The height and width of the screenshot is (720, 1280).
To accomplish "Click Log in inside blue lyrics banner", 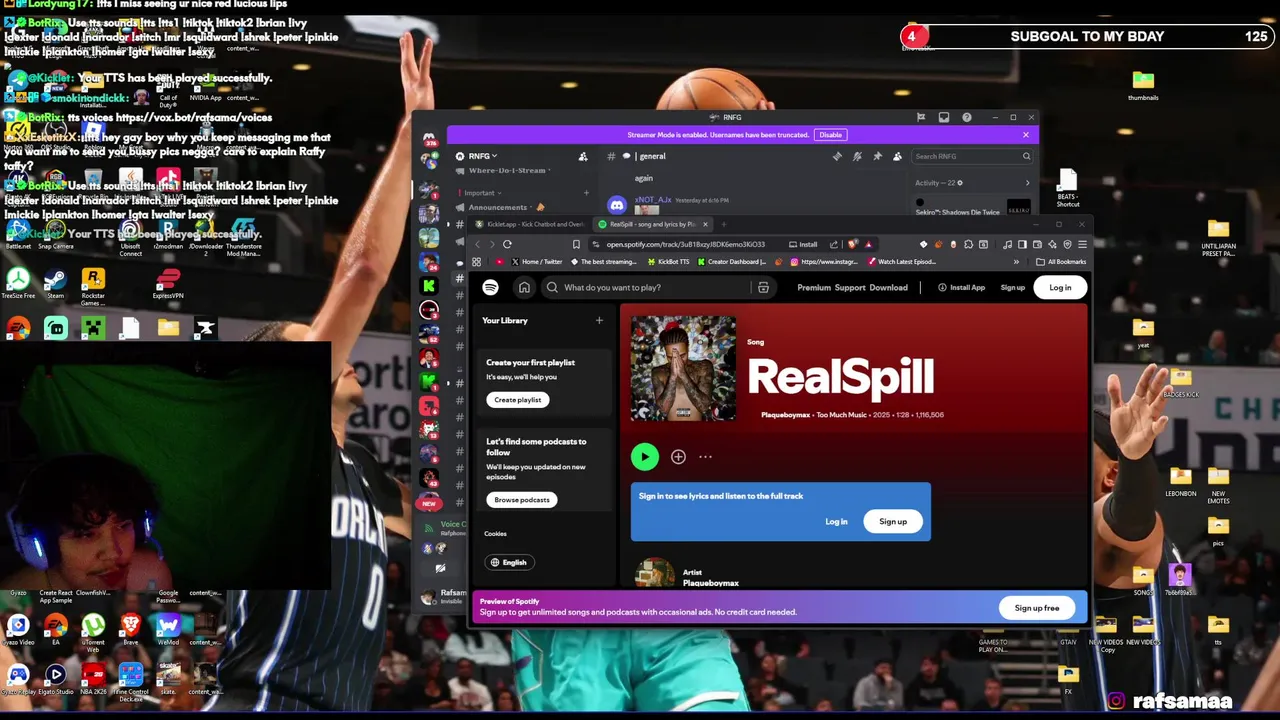I will (x=836, y=522).
